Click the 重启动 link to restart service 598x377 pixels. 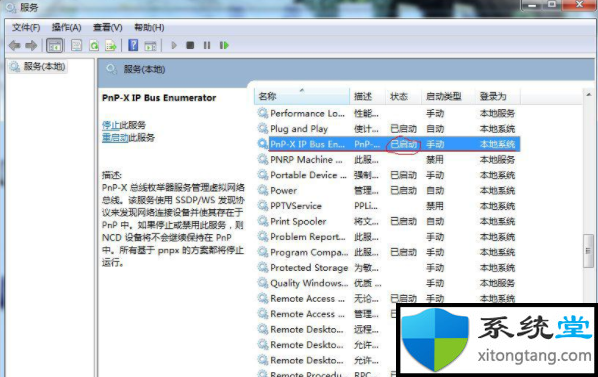[x=115, y=138]
